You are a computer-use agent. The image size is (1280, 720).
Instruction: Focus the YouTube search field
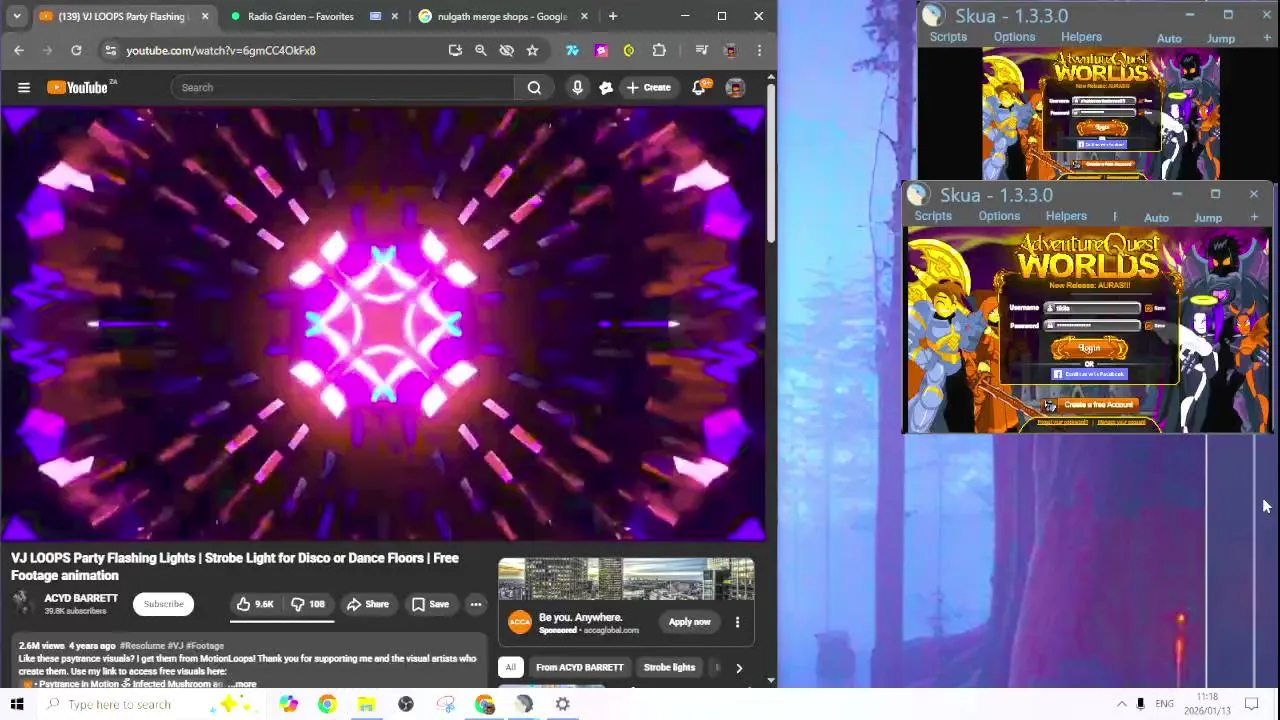coord(342,88)
